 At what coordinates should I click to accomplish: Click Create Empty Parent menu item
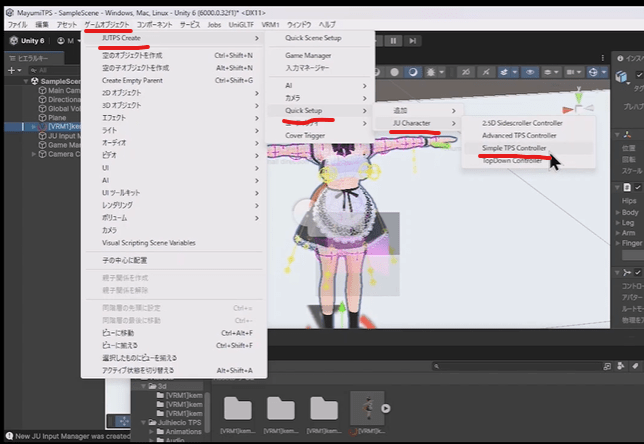175,81
